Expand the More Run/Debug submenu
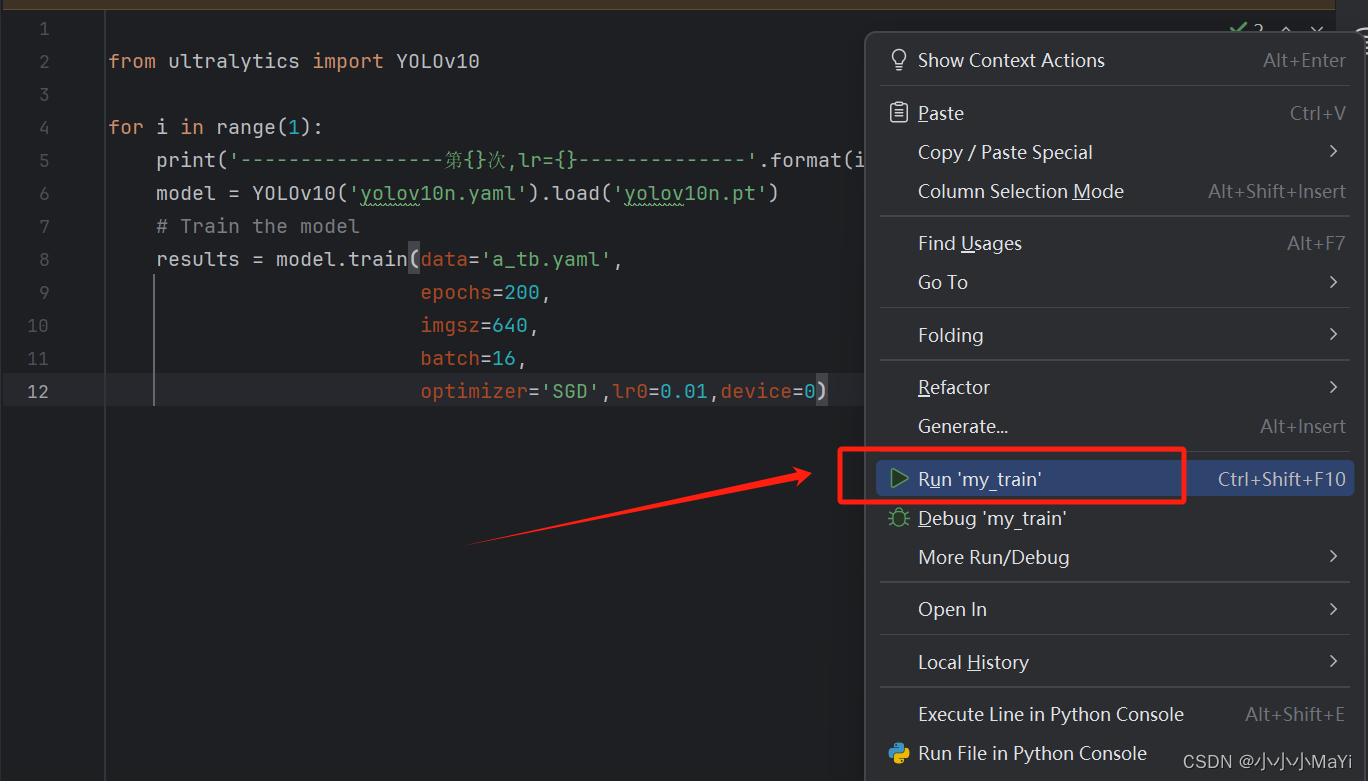The image size is (1368, 781). [x=1116, y=557]
